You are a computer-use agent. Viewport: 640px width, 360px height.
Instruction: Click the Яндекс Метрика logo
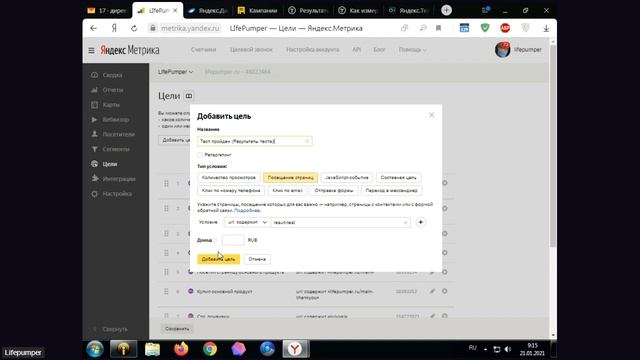130,50
